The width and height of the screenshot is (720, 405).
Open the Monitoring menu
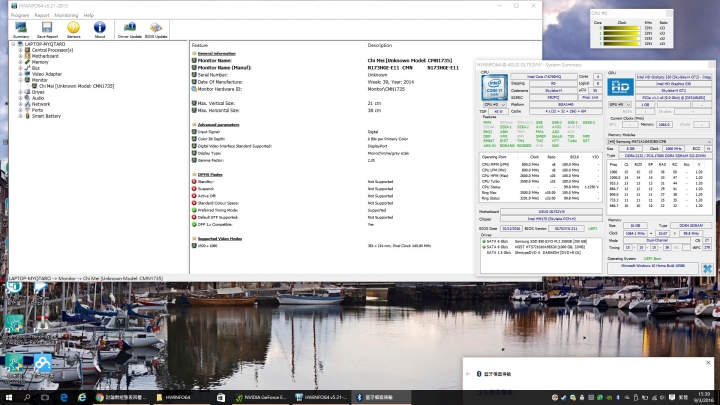coord(66,15)
